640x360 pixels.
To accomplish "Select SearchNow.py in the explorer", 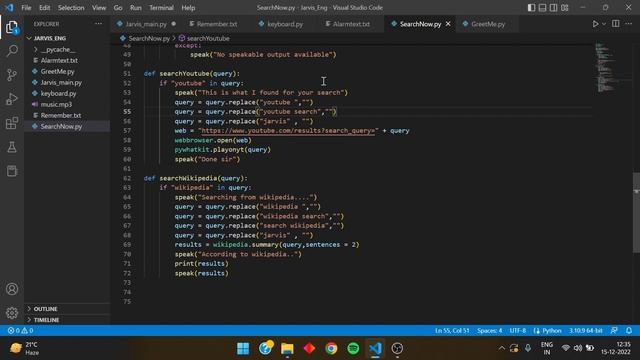I will click(61, 127).
